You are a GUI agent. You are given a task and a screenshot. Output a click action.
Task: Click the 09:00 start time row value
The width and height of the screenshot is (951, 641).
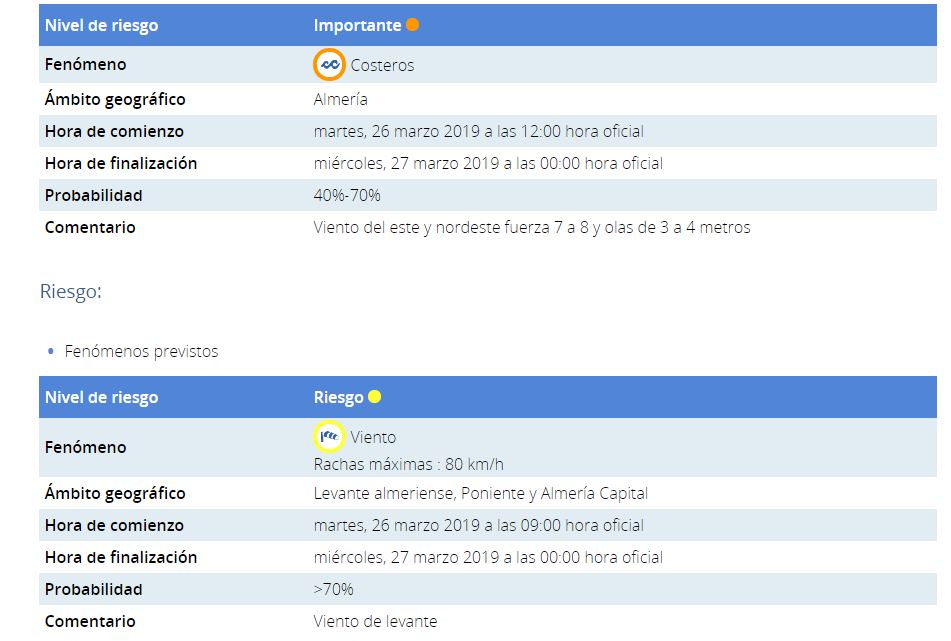point(479,525)
